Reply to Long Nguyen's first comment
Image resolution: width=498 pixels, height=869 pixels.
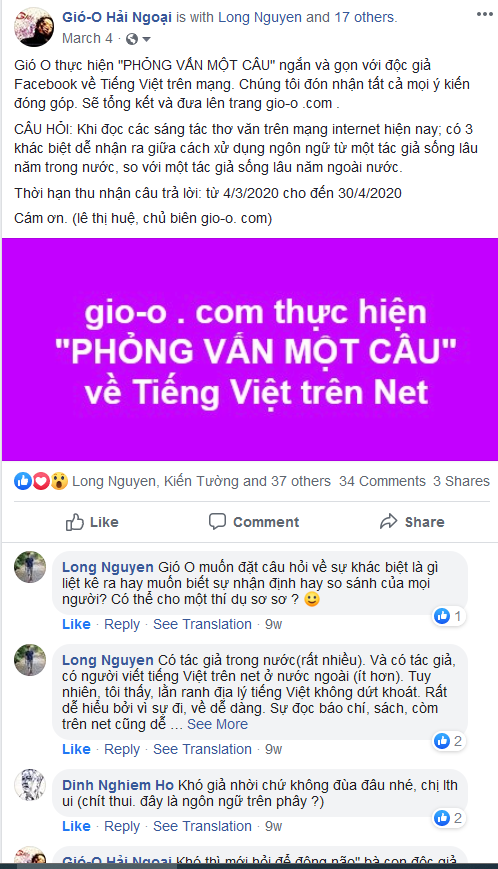[x=122, y=624]
